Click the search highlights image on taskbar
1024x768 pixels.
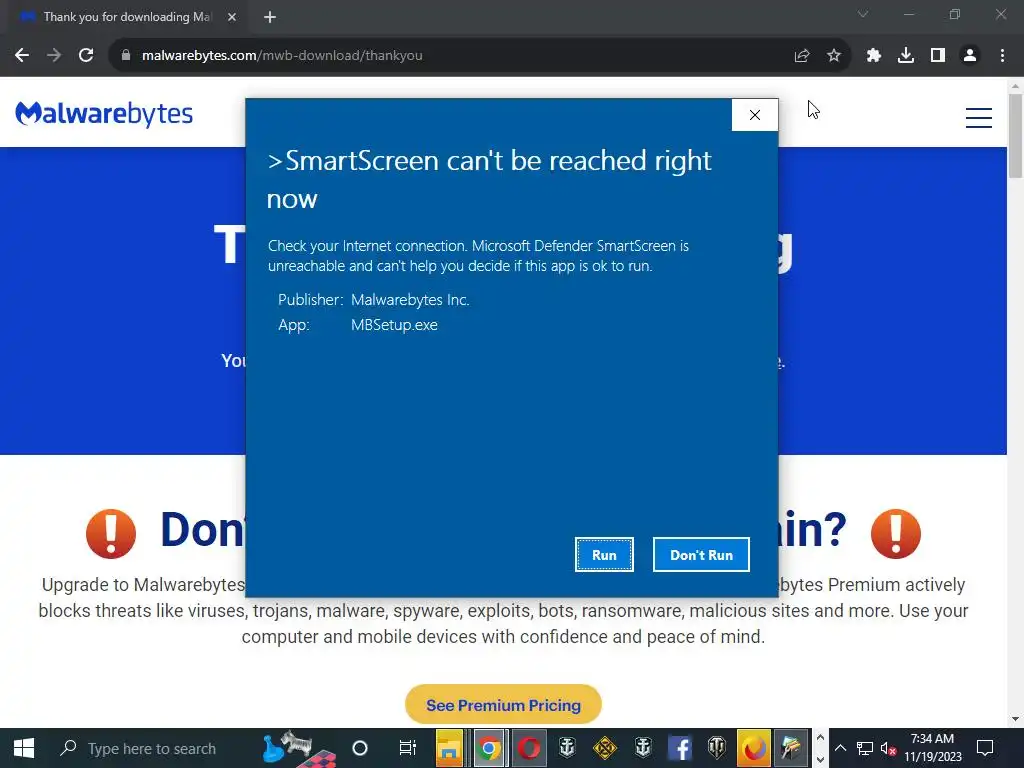click(x=300, y=748)
